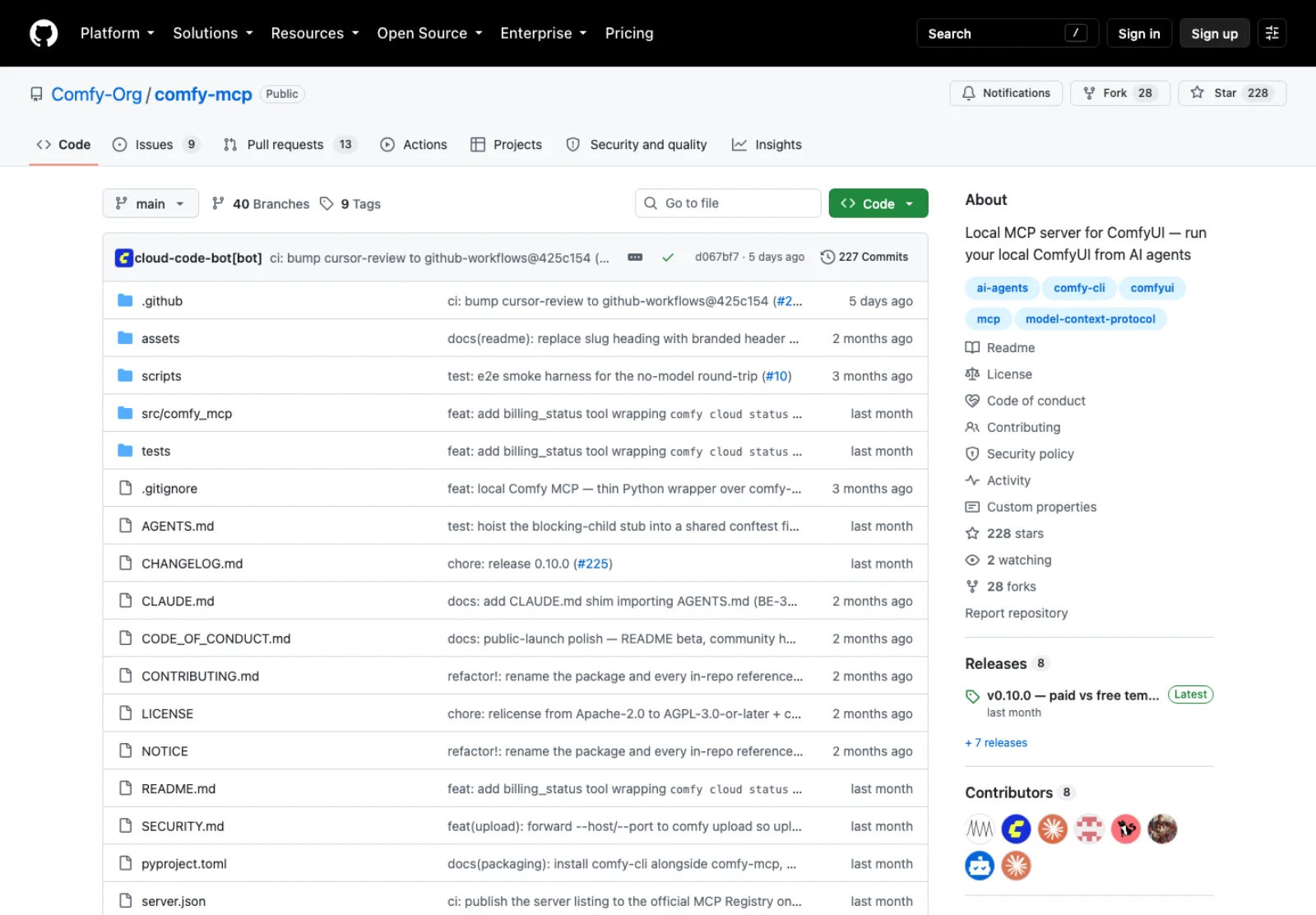
Task: Switch to the Issues tab
Action: click(x=156, y=144)
